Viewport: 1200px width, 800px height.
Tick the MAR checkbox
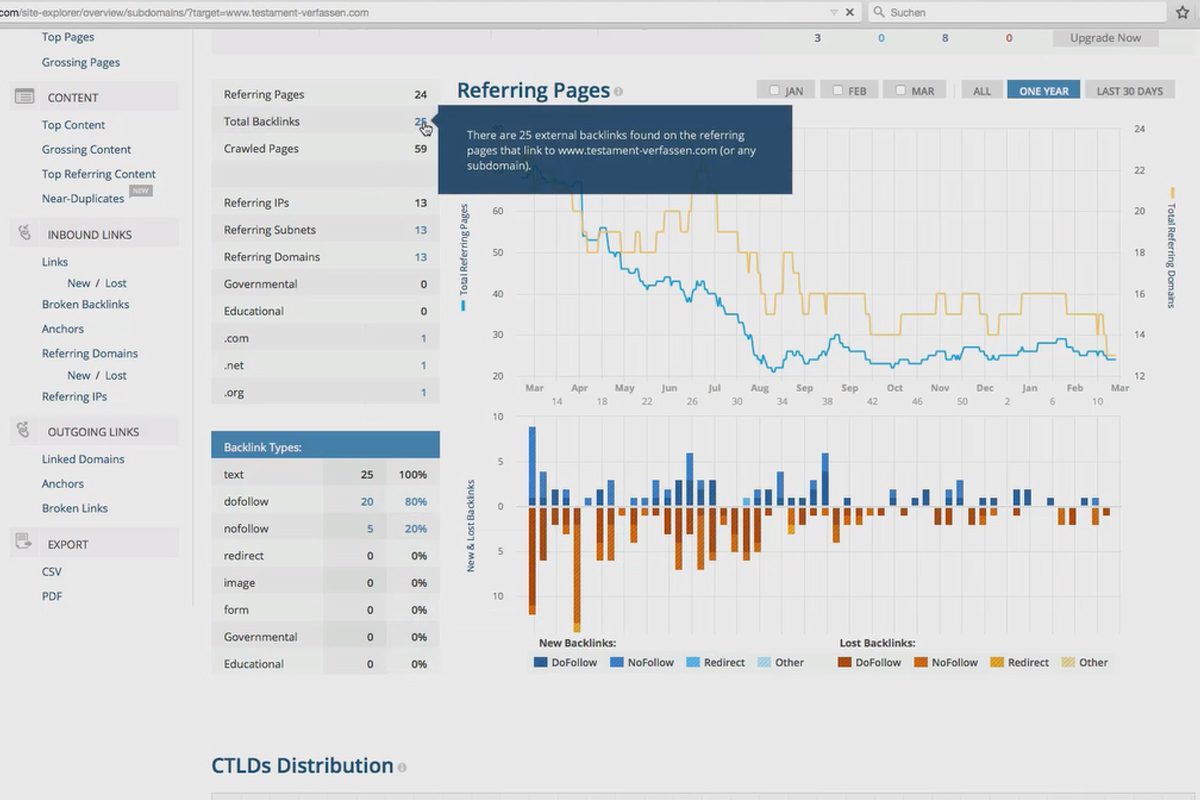900,91
